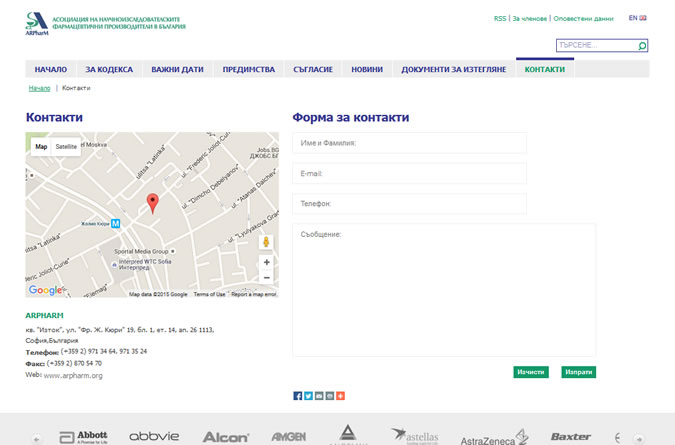Zoom in on the map
675x445 pixels.
266,262
